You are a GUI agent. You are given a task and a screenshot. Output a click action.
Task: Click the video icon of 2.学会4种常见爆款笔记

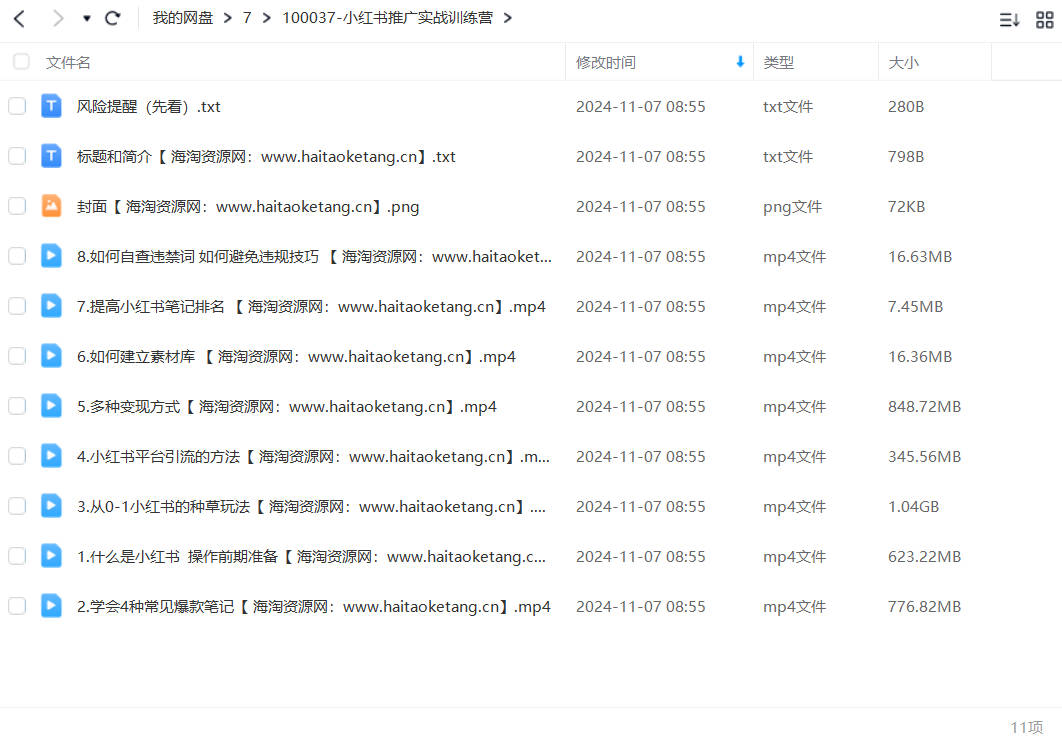[51, 605]
